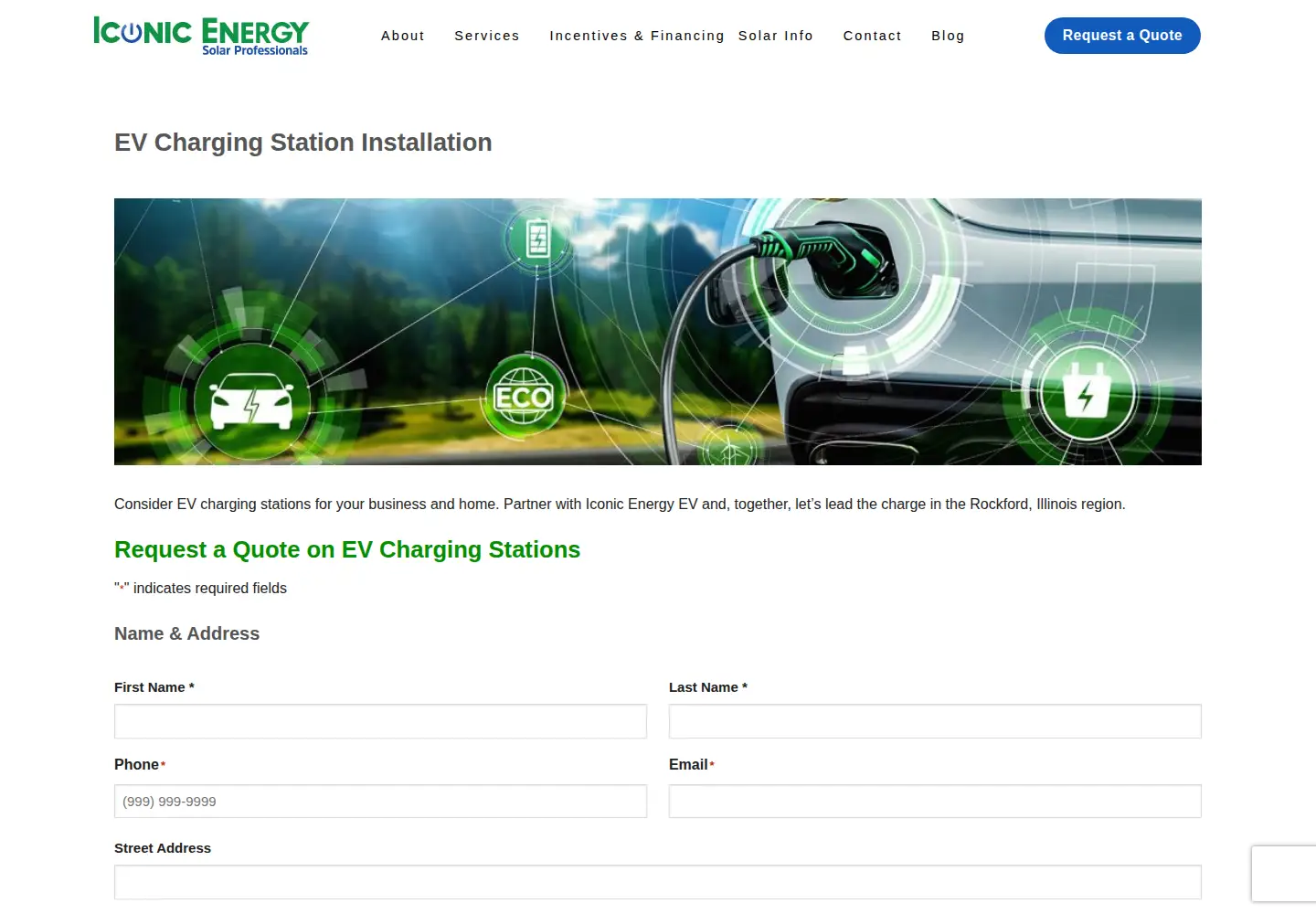1316x914 pixels.
Task: Click the Request a Quote on EV Charging Stations heading
Action: [x=347, y=550]
